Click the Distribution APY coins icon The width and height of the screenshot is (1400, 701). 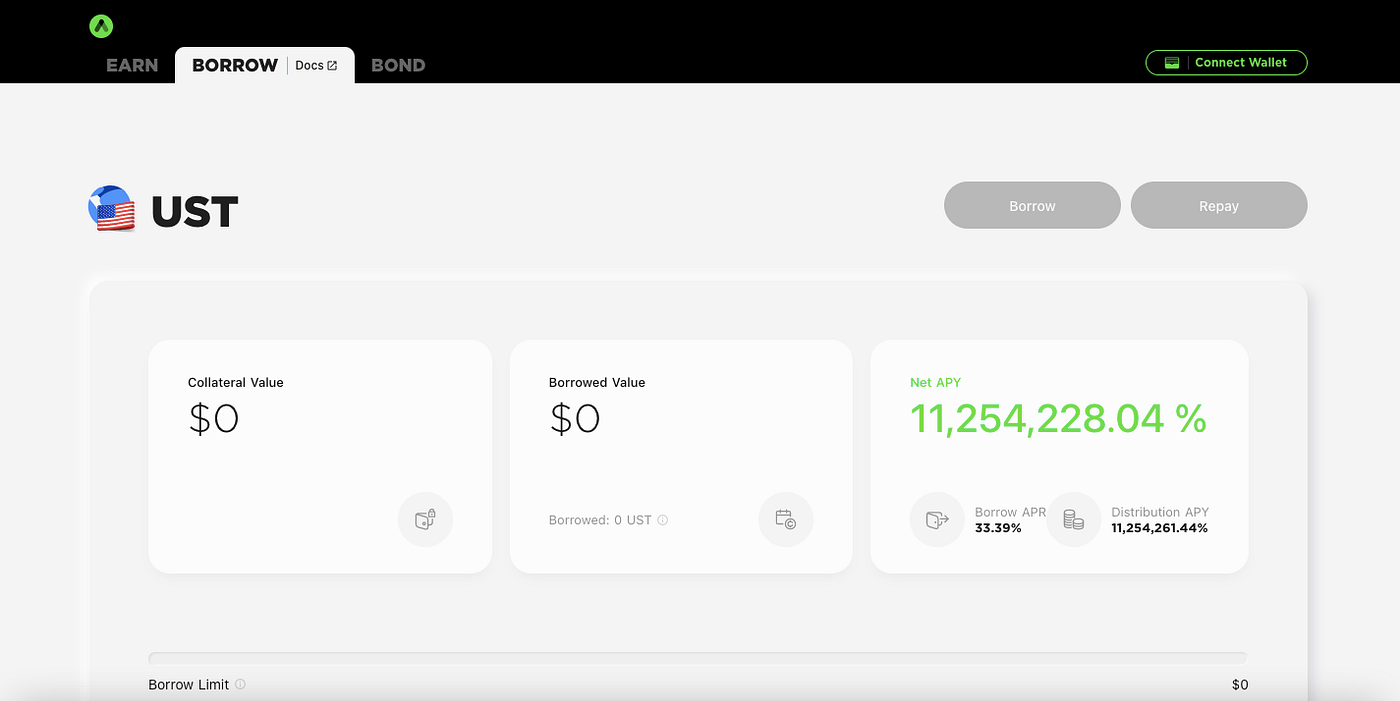[x=1073, y=519]
